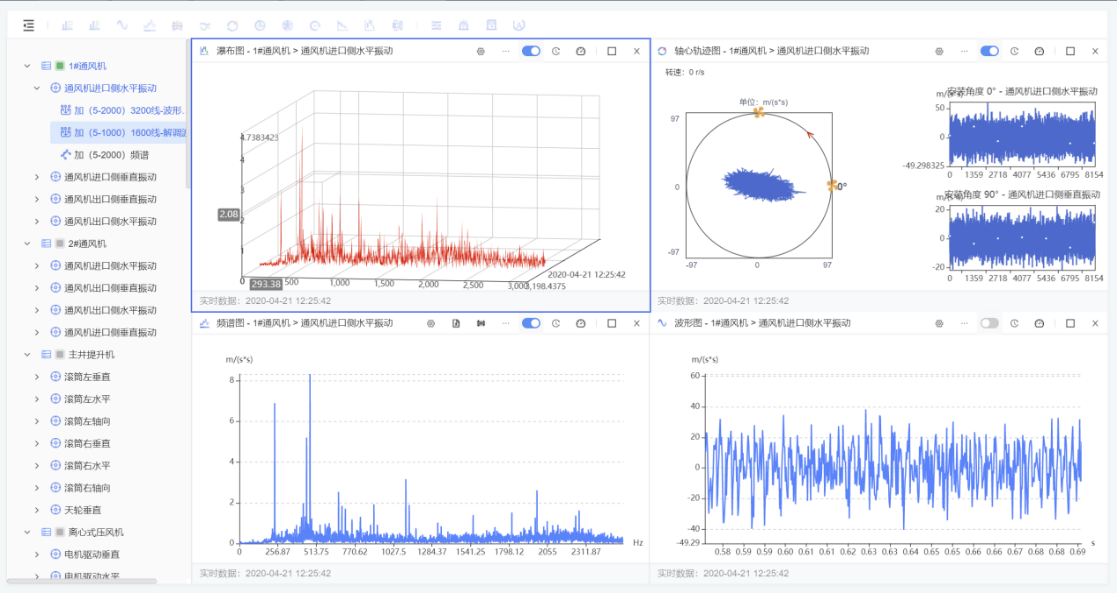
Task: Maximize the 波形图 panel
Action: click(1069, 323)
